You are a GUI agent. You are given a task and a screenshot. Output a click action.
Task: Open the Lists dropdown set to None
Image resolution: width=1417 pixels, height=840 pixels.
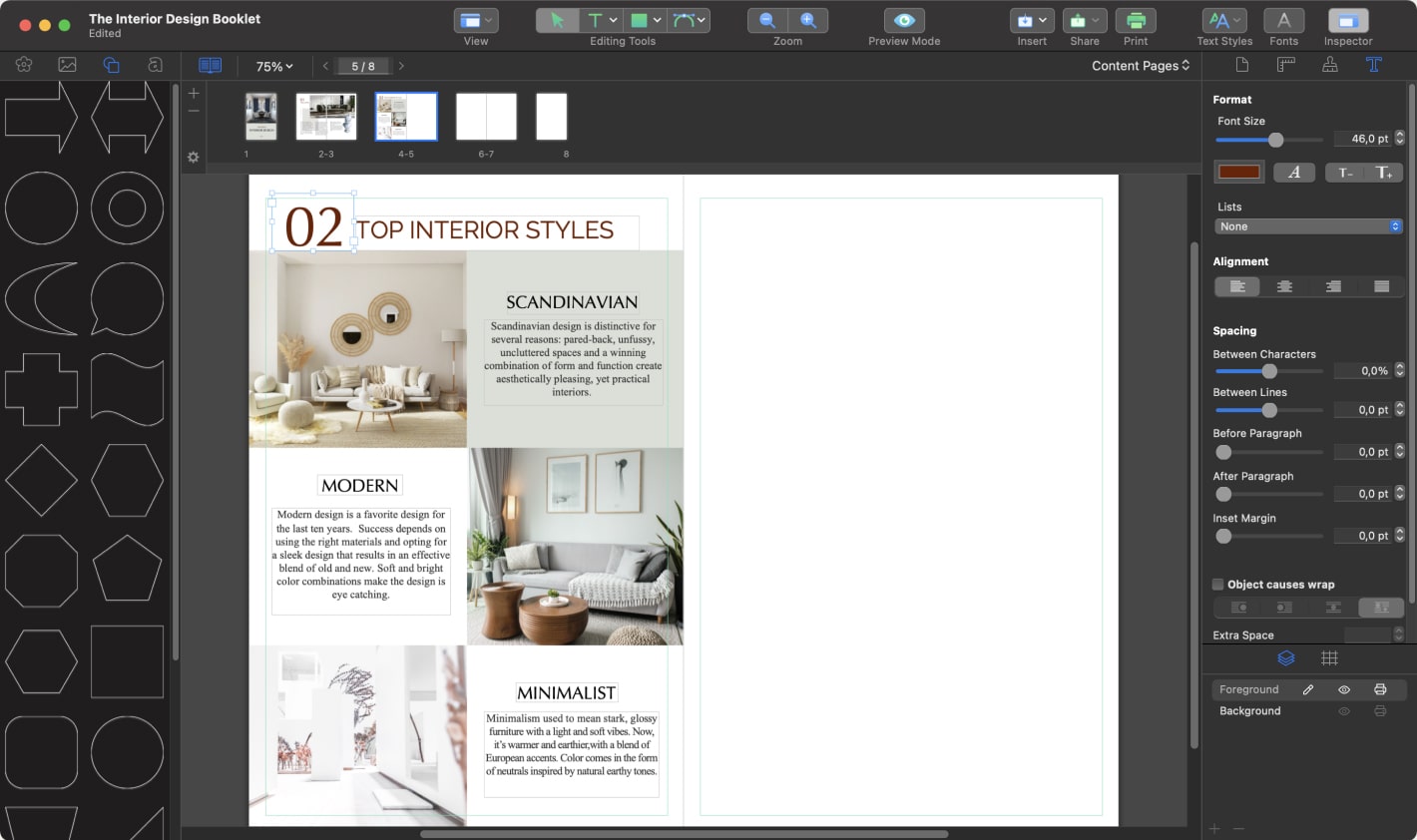1307,225
